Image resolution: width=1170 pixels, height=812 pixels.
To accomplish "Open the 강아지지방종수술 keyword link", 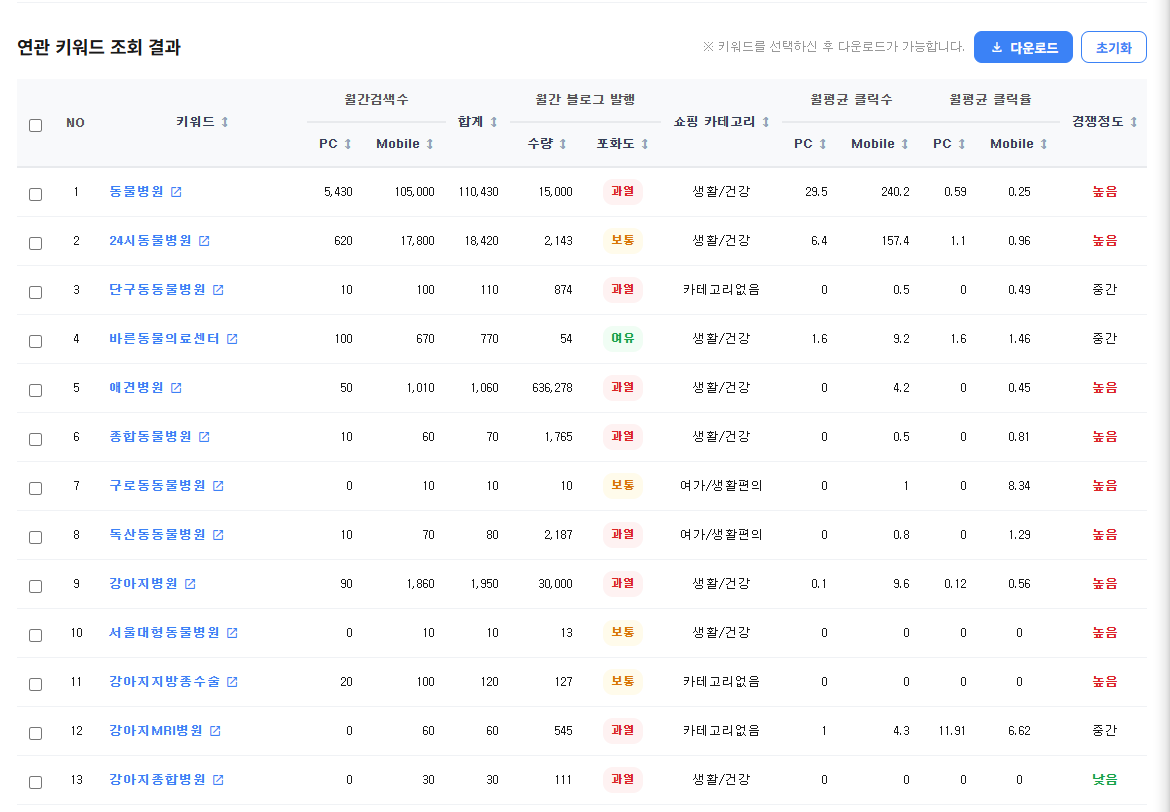I will point(164,682).
